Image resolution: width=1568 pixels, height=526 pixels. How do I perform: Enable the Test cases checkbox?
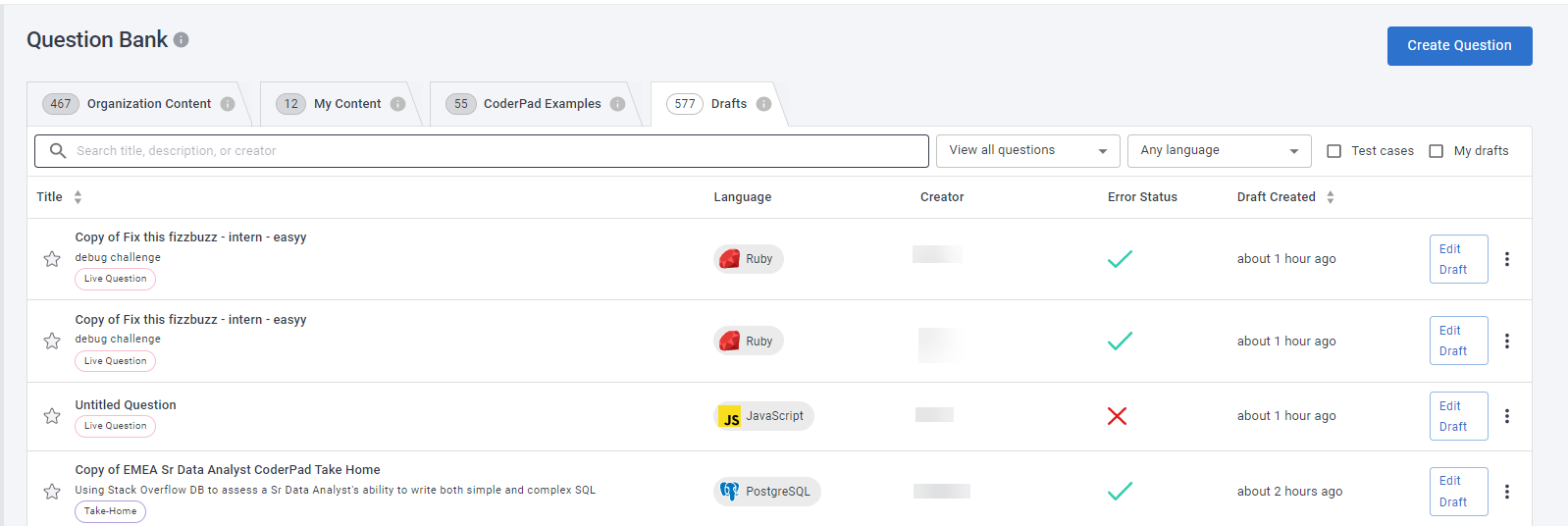coord(1333,151)
